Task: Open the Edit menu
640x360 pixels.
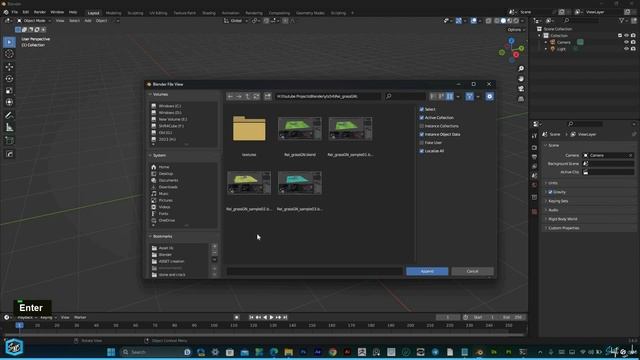Action: pos(26,12)
